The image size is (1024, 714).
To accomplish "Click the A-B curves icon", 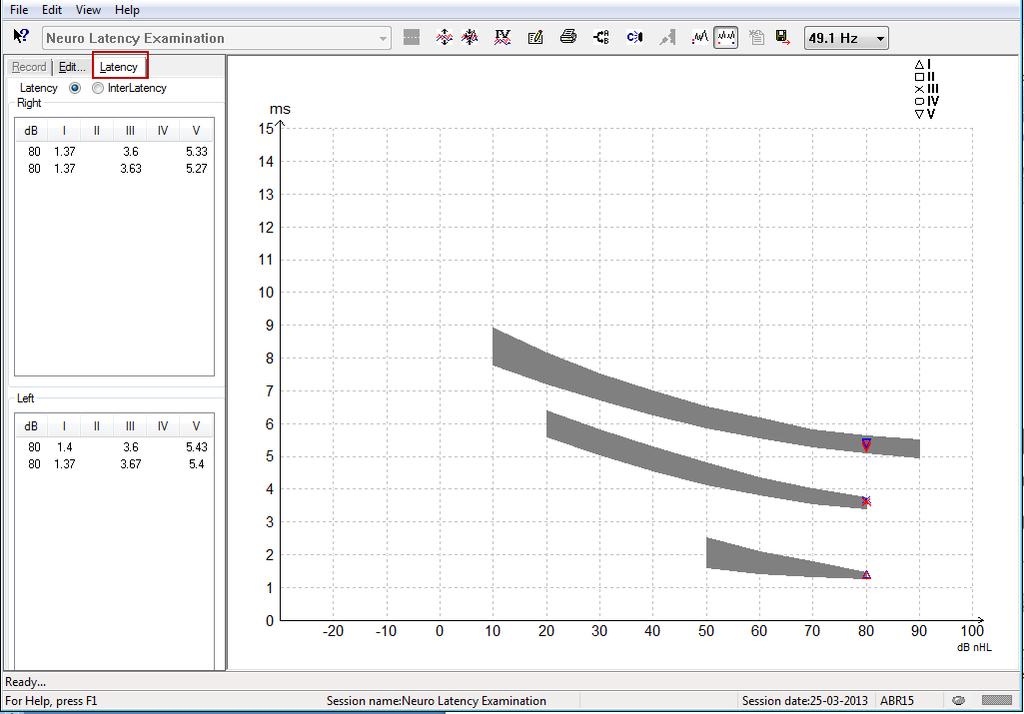I will [x=601, y=37].
